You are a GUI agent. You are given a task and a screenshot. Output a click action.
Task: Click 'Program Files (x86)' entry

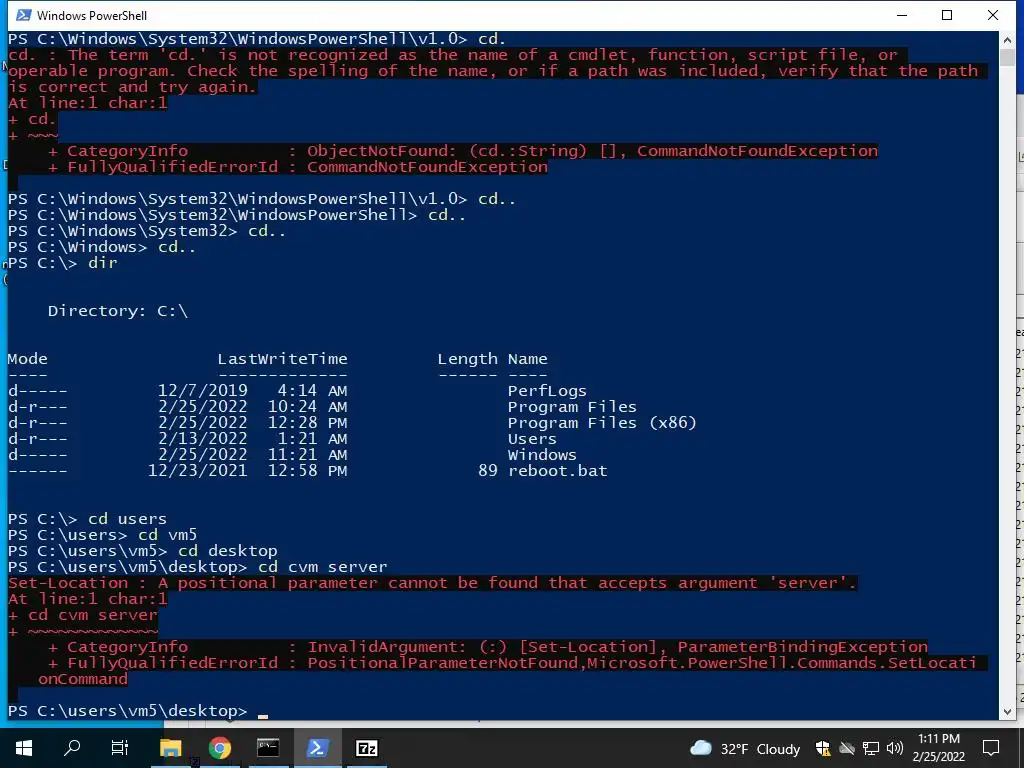tap(602, 423)
